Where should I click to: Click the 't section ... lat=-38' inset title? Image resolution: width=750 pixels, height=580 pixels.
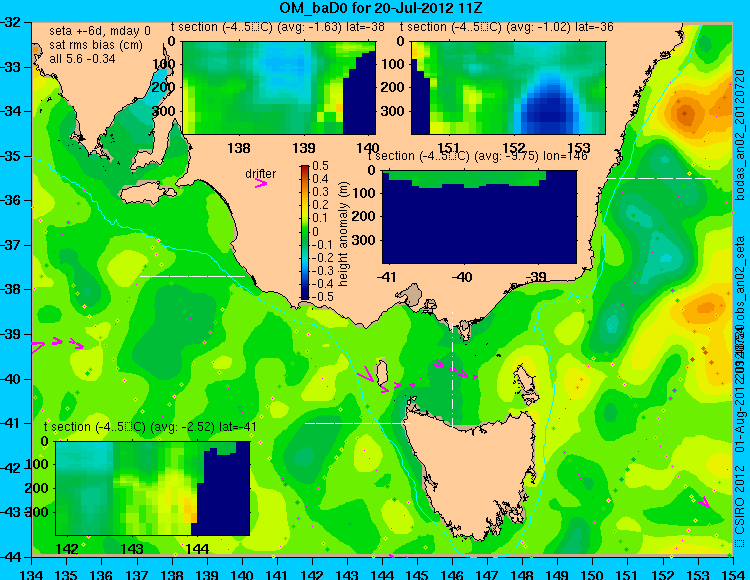pyautogui.click(x=278, y=27)
